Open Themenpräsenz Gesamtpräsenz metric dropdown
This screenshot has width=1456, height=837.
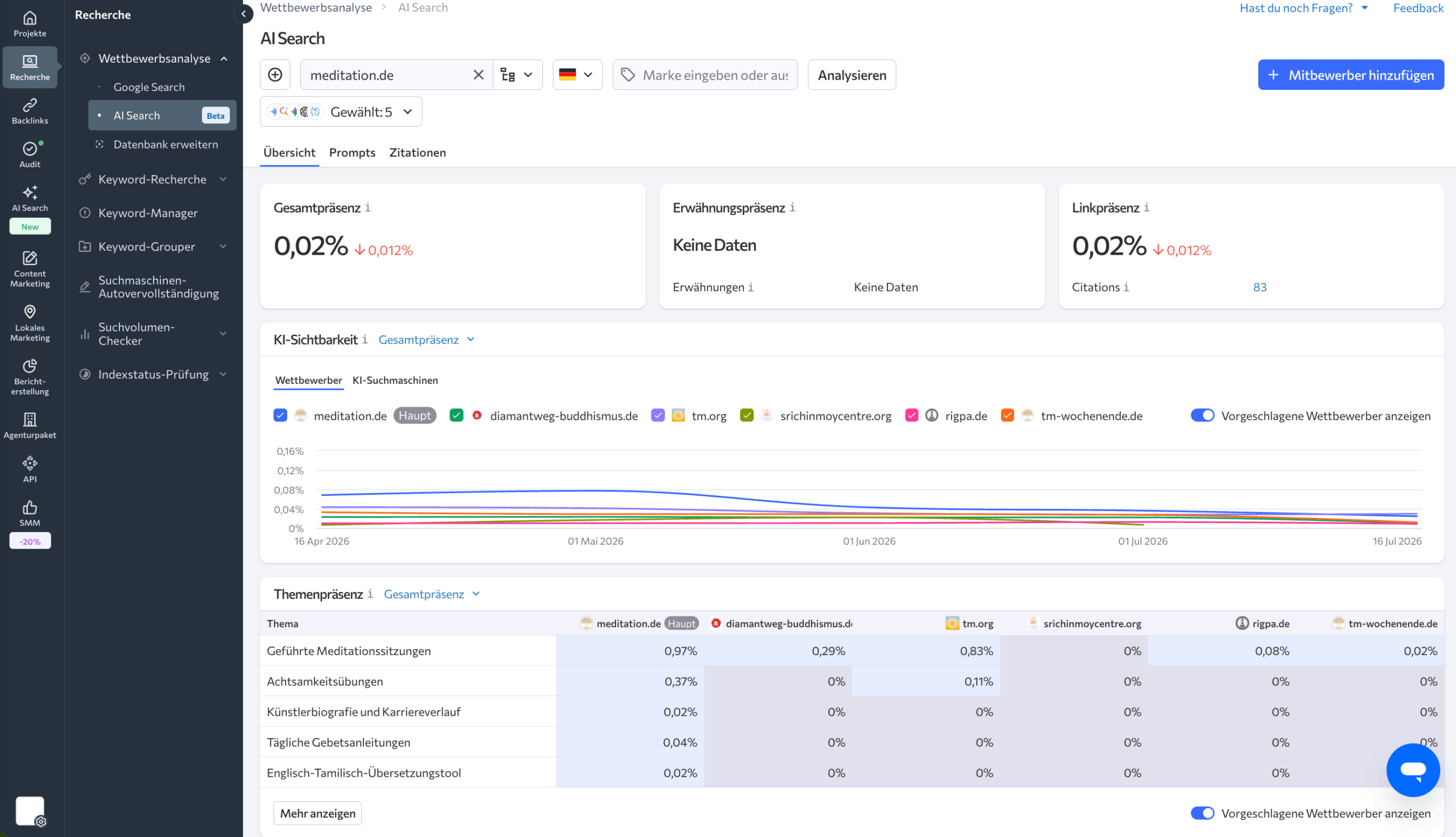point(432,594)
